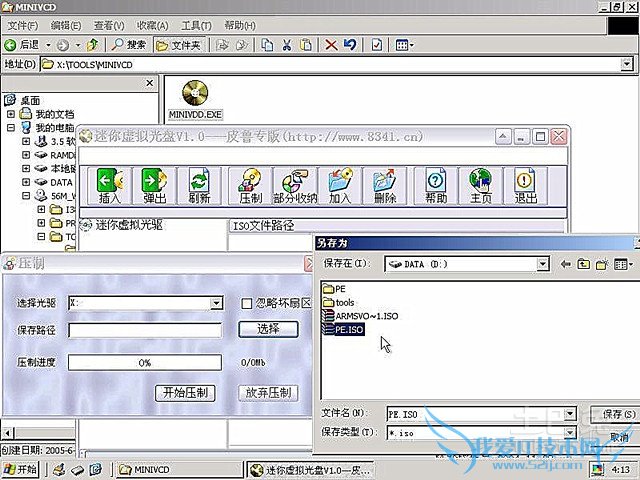Collapse the 我的电脑 tree node
This screenshot has height=480, width=640.
[x=11, y=128]
